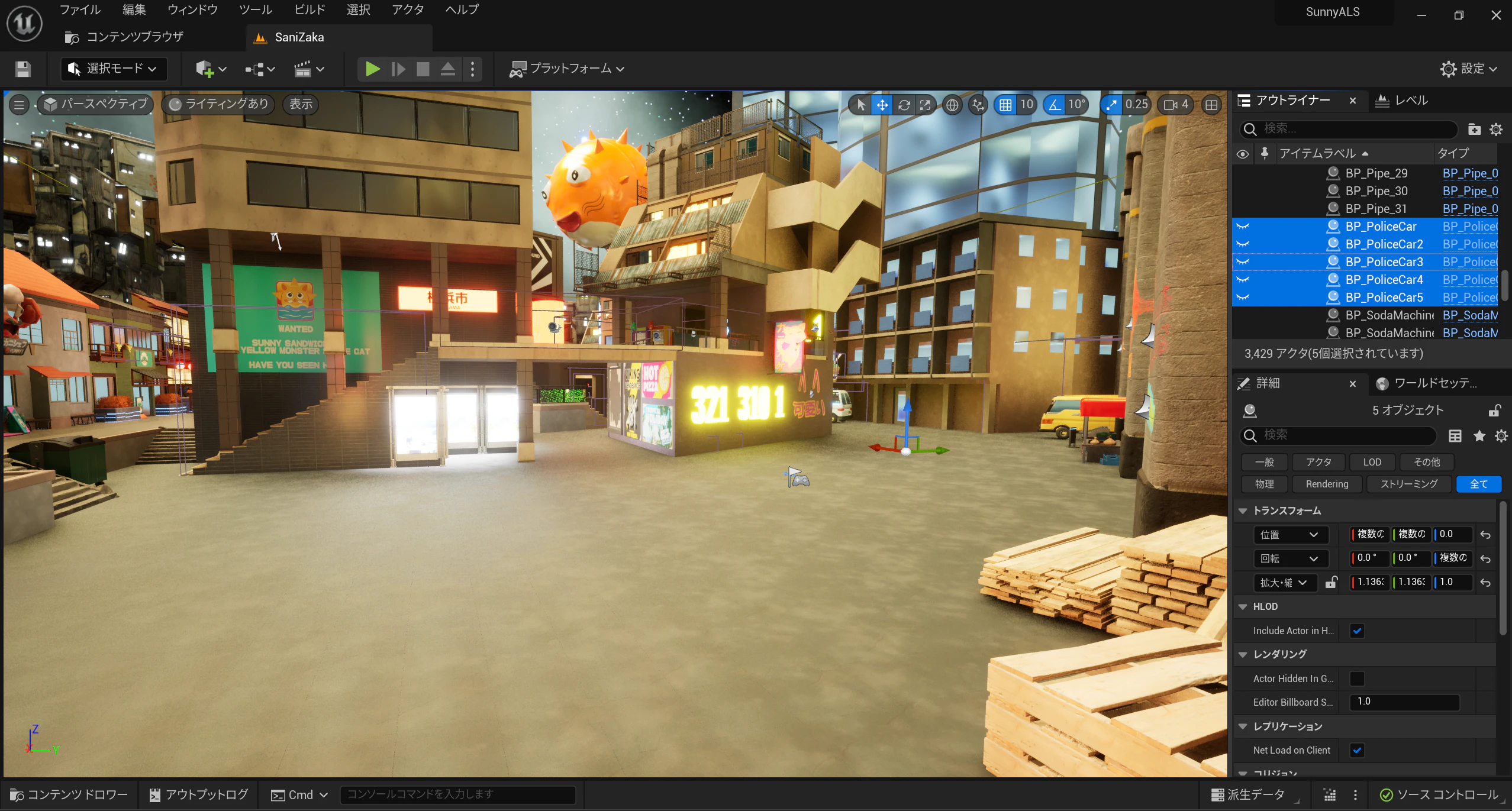Screen dimensions: 1512x811
Task: Open the viewport hamburger options menu
Action: click(x=19, y=105)
